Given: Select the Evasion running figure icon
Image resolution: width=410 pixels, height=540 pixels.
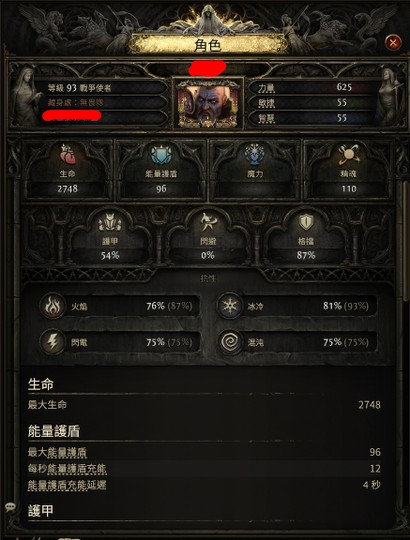Looking at the screenshot, I should (x=208, y=222).
